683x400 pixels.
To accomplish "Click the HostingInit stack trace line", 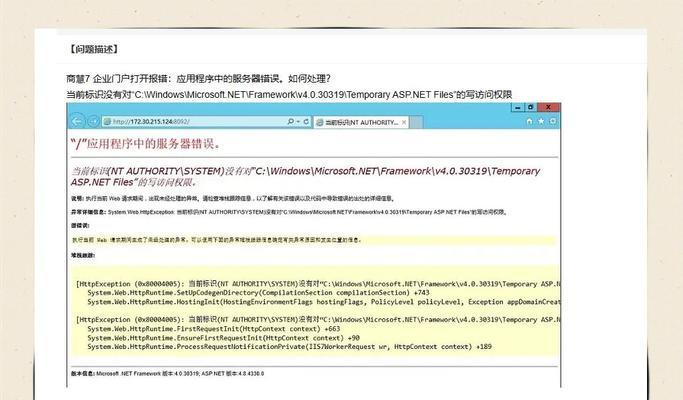I will pos(324,302).
